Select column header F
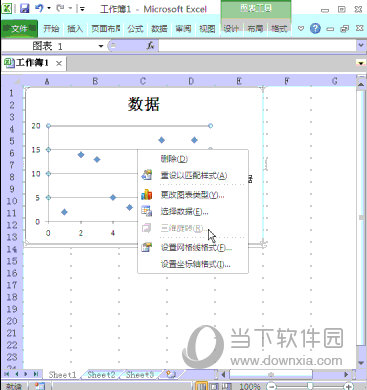Viewport: 367px width, 390px height. [287, 81]
